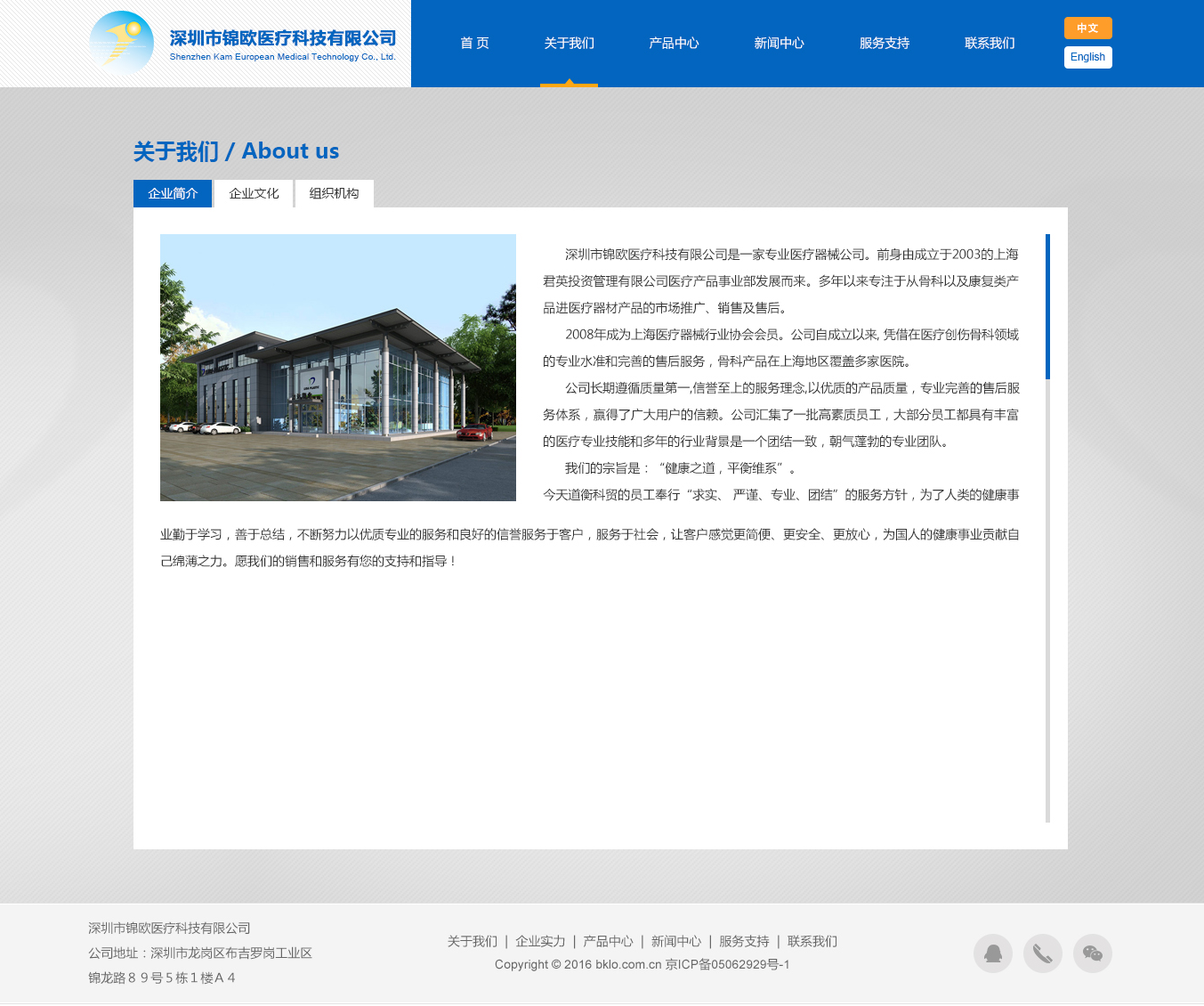Image resolution: width=1204 pixels, height=1006 pixels.
Task: Click the phone contact icon in footer
Action: coord(1042,953)
